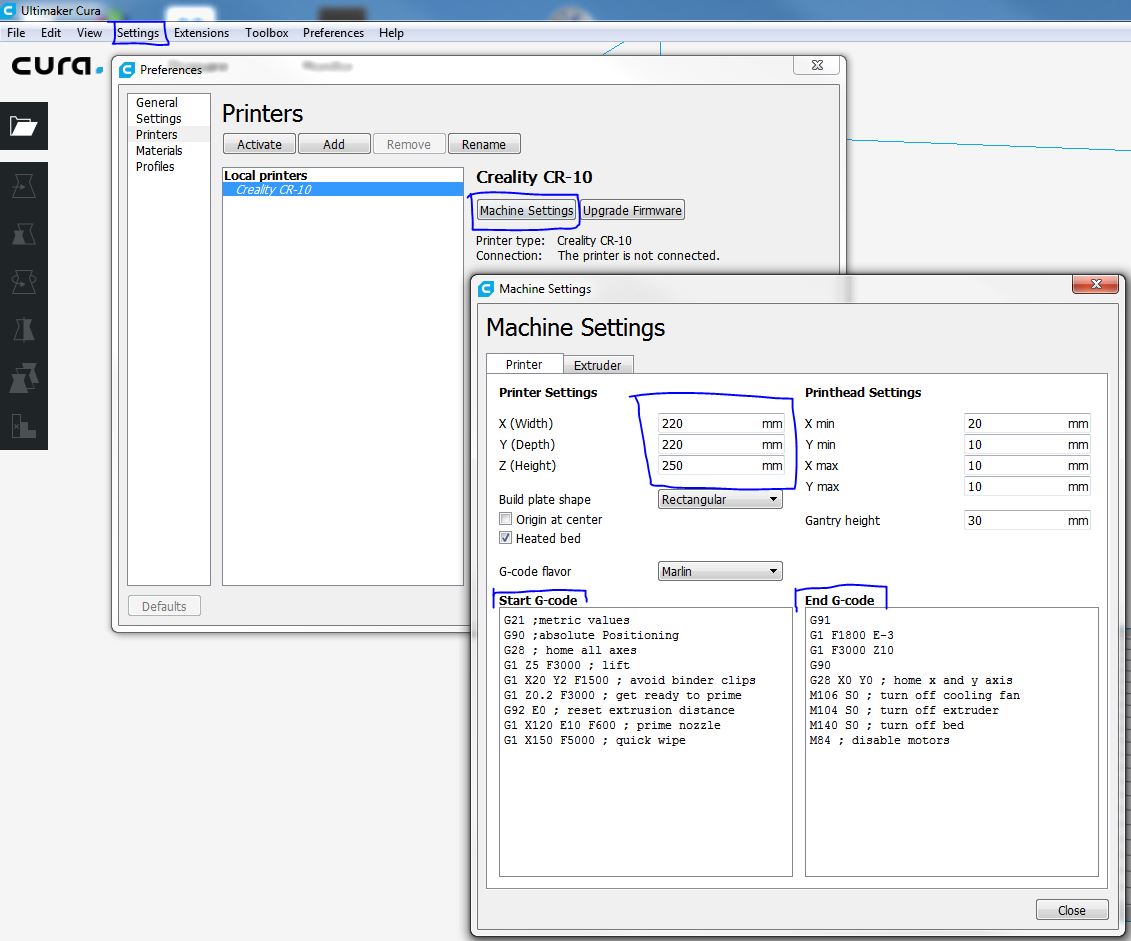Click the greyed Remove printer button

[408, 144]
